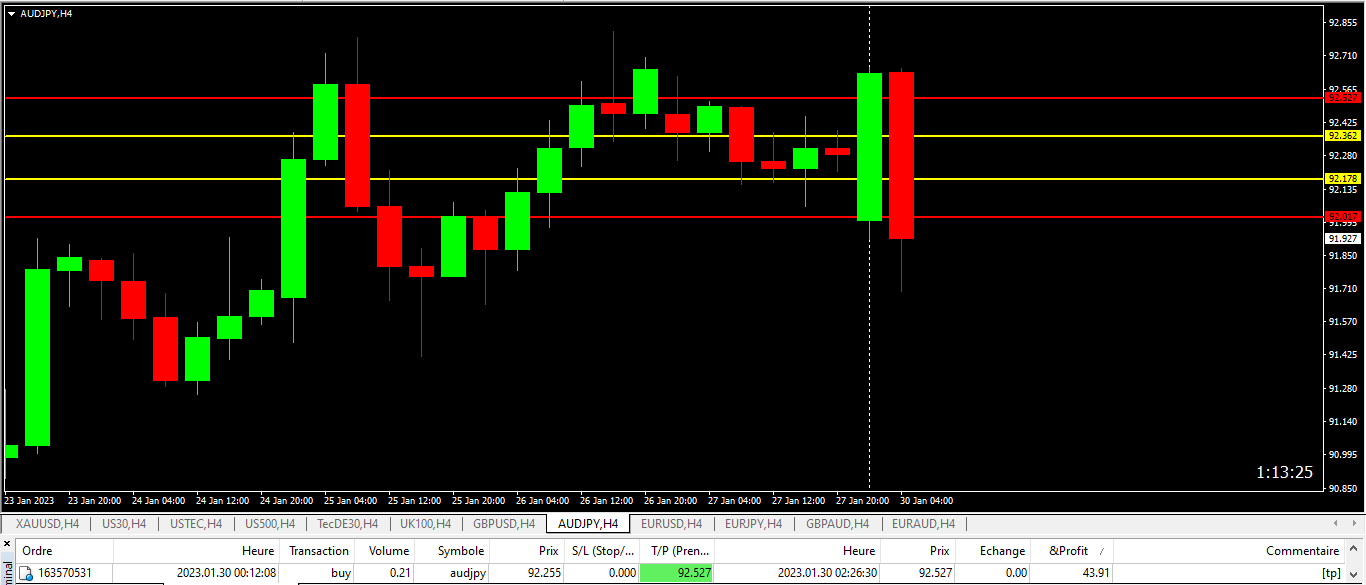
Task: Switch to the EURUSD,H4 chart tab
Action: [671, 524]
